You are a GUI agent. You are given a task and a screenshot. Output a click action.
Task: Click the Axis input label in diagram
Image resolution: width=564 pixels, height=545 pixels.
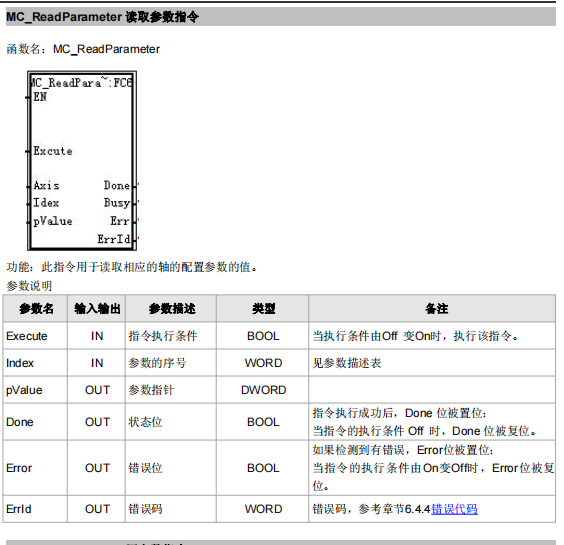(x=46, y=185)
